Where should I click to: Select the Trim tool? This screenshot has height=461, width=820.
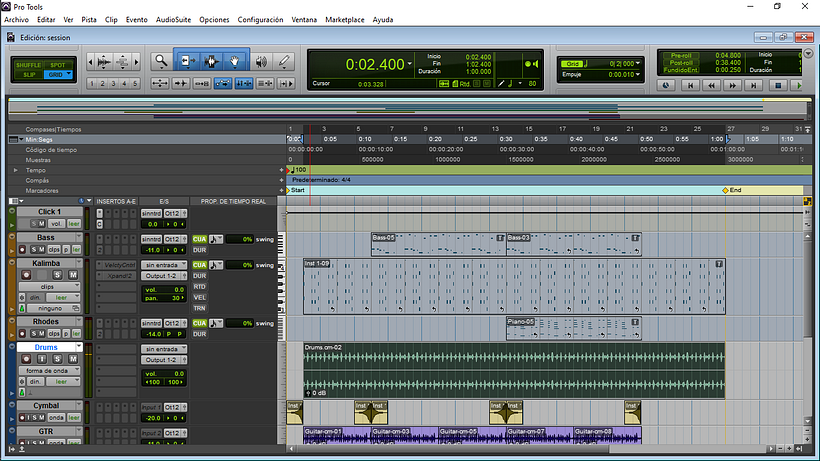(x=186, y=61)
